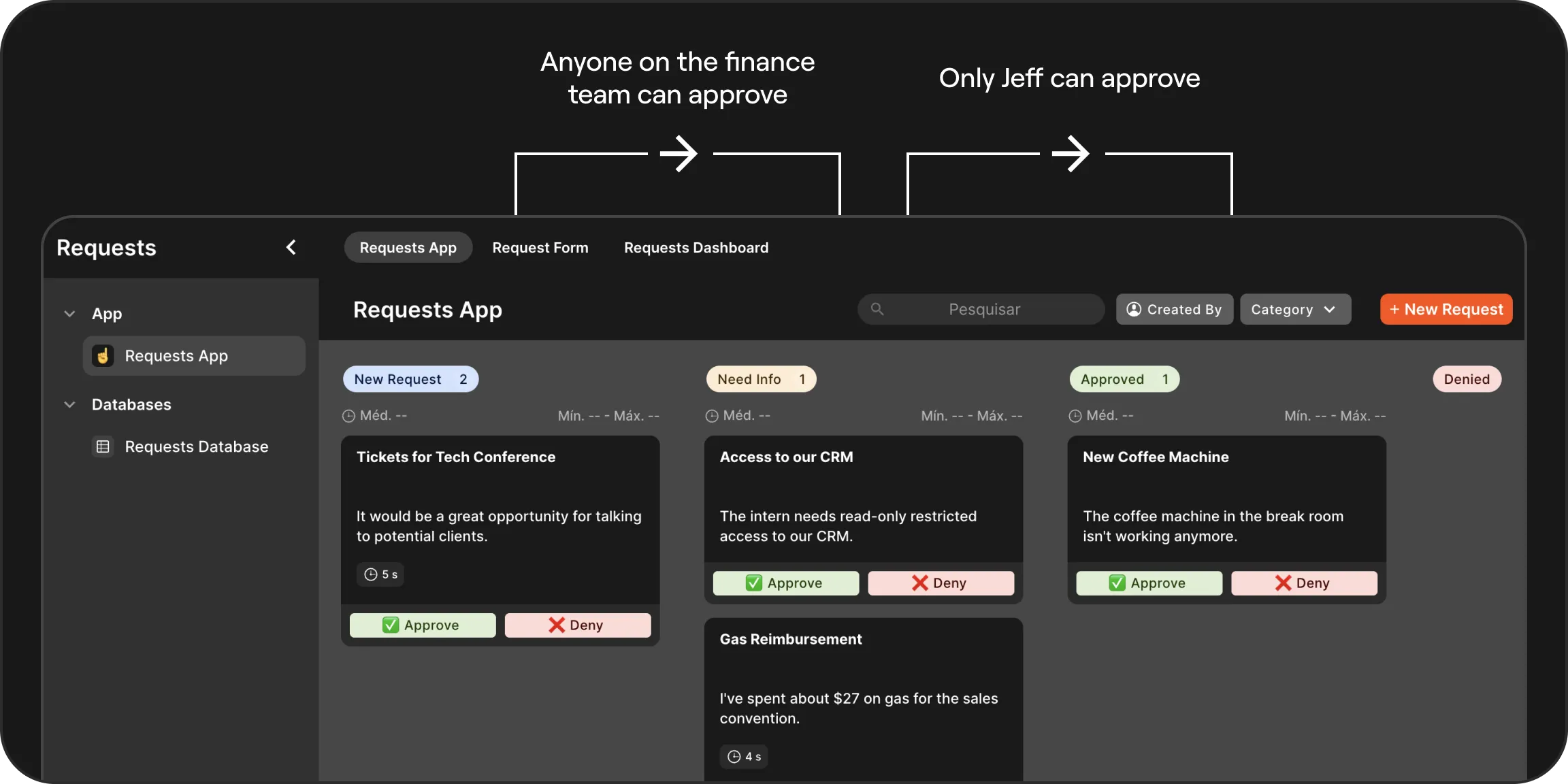The height and width of the screenshot is (784, 1568).
Task: Click the search magnifier icon
Action: [x=877, y=309]
